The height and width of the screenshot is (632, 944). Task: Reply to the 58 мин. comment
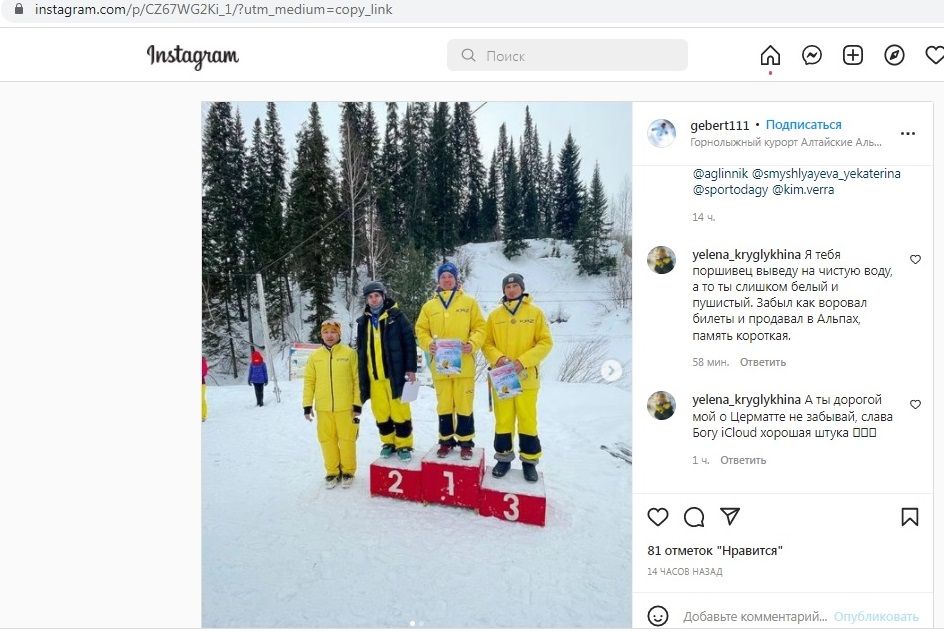pyautogui.click(x=762, y=362)
